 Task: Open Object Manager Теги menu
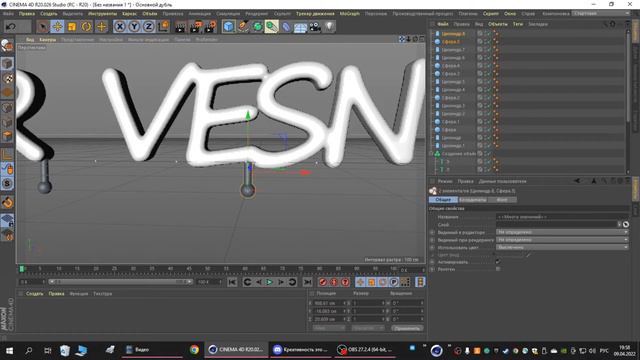(x=518, y=24)
